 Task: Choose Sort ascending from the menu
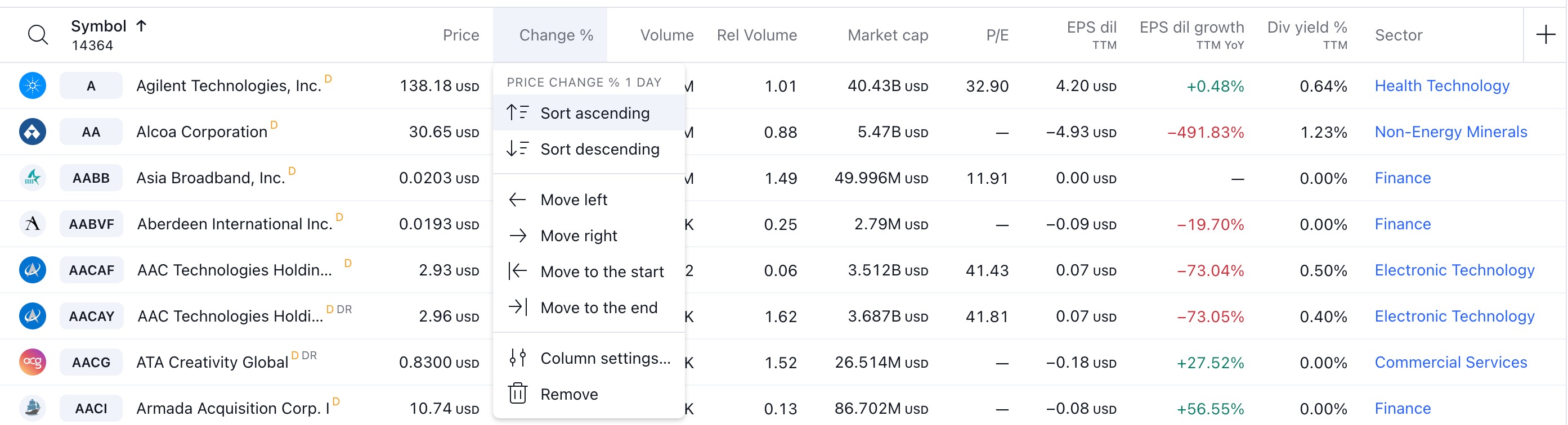[x=594, y=113]
